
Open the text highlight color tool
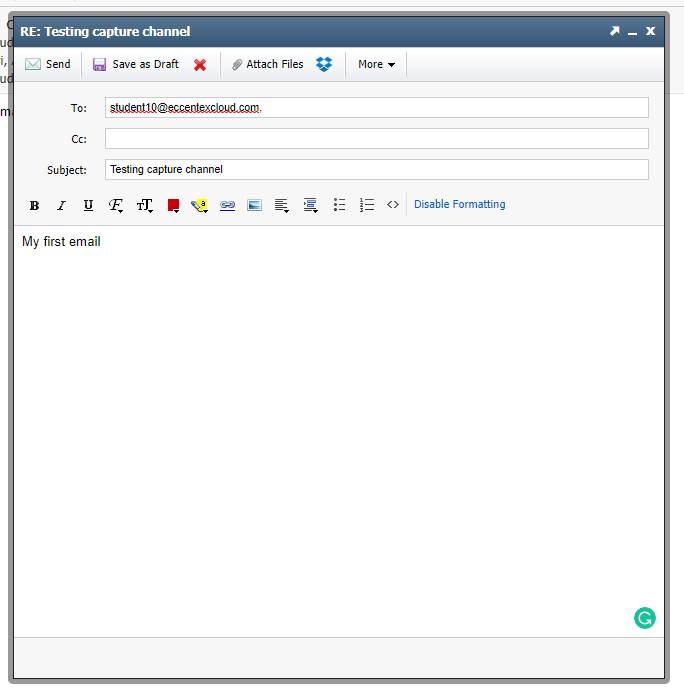199,205
